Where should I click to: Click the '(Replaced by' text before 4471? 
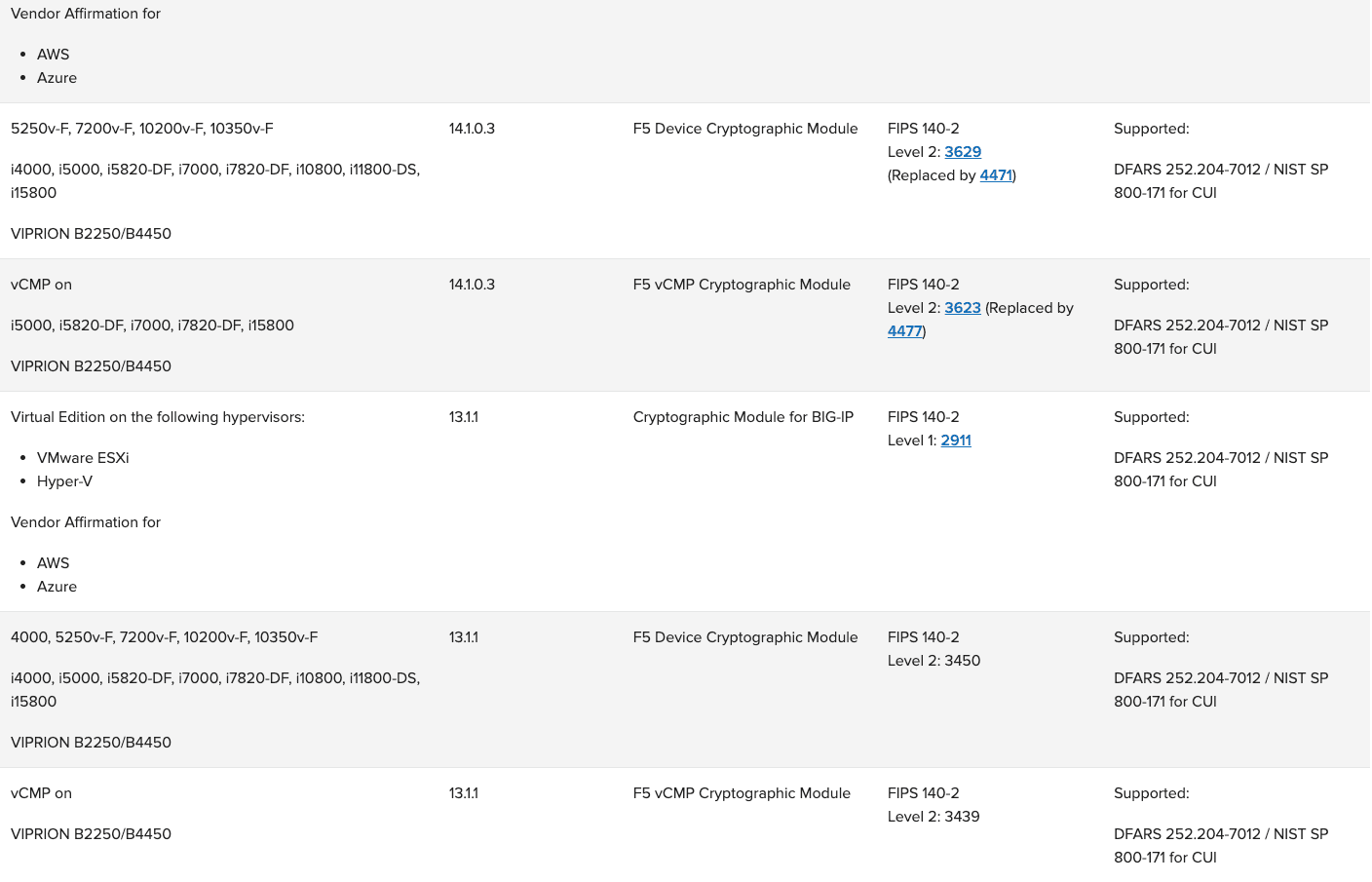(932, 175)
